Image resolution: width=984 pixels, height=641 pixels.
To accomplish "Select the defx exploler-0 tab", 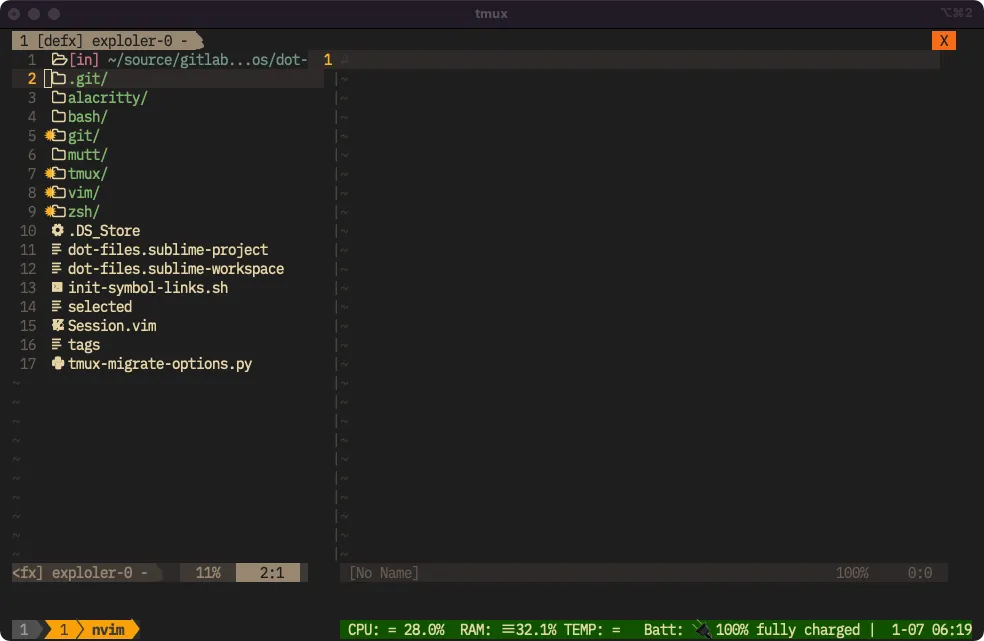I will coord(105,41).
